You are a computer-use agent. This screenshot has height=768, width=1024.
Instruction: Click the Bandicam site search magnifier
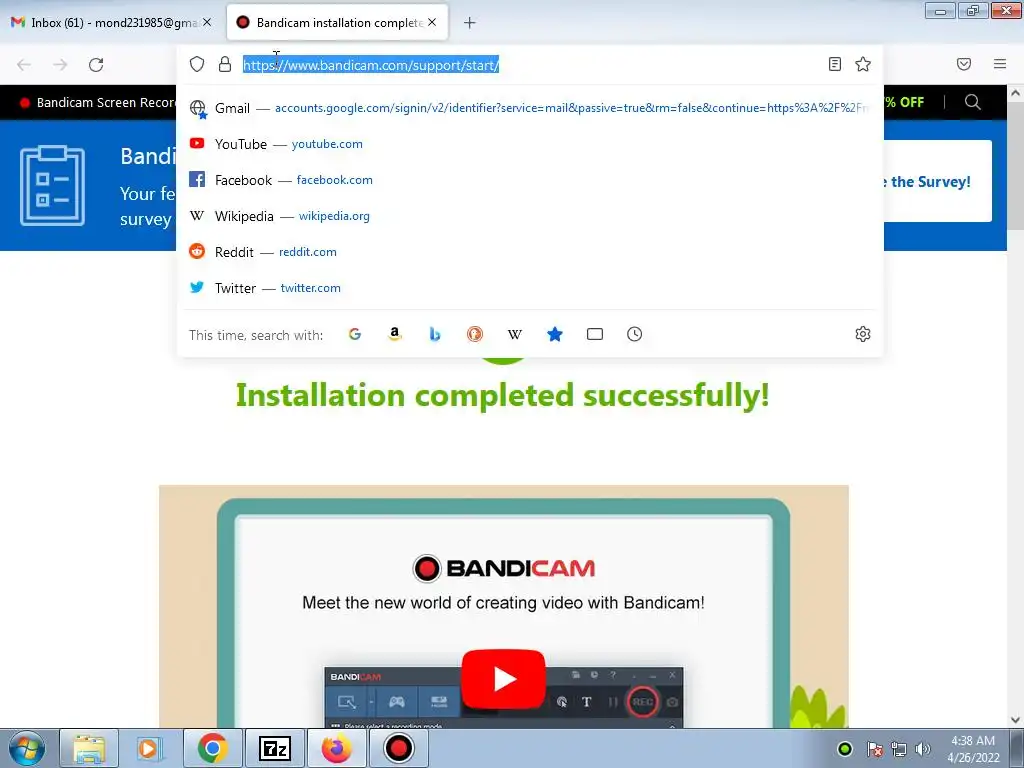972,102
